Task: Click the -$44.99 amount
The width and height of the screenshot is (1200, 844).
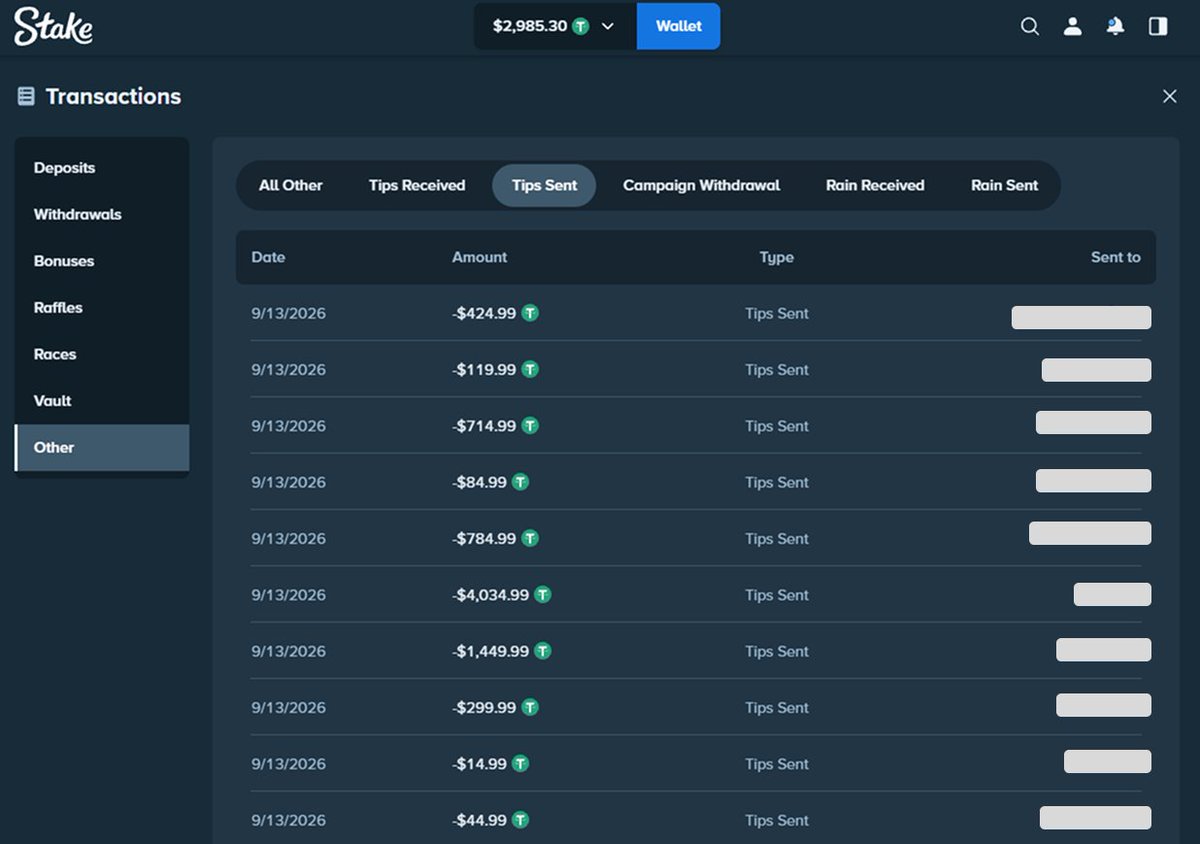Action: (479, 820)
